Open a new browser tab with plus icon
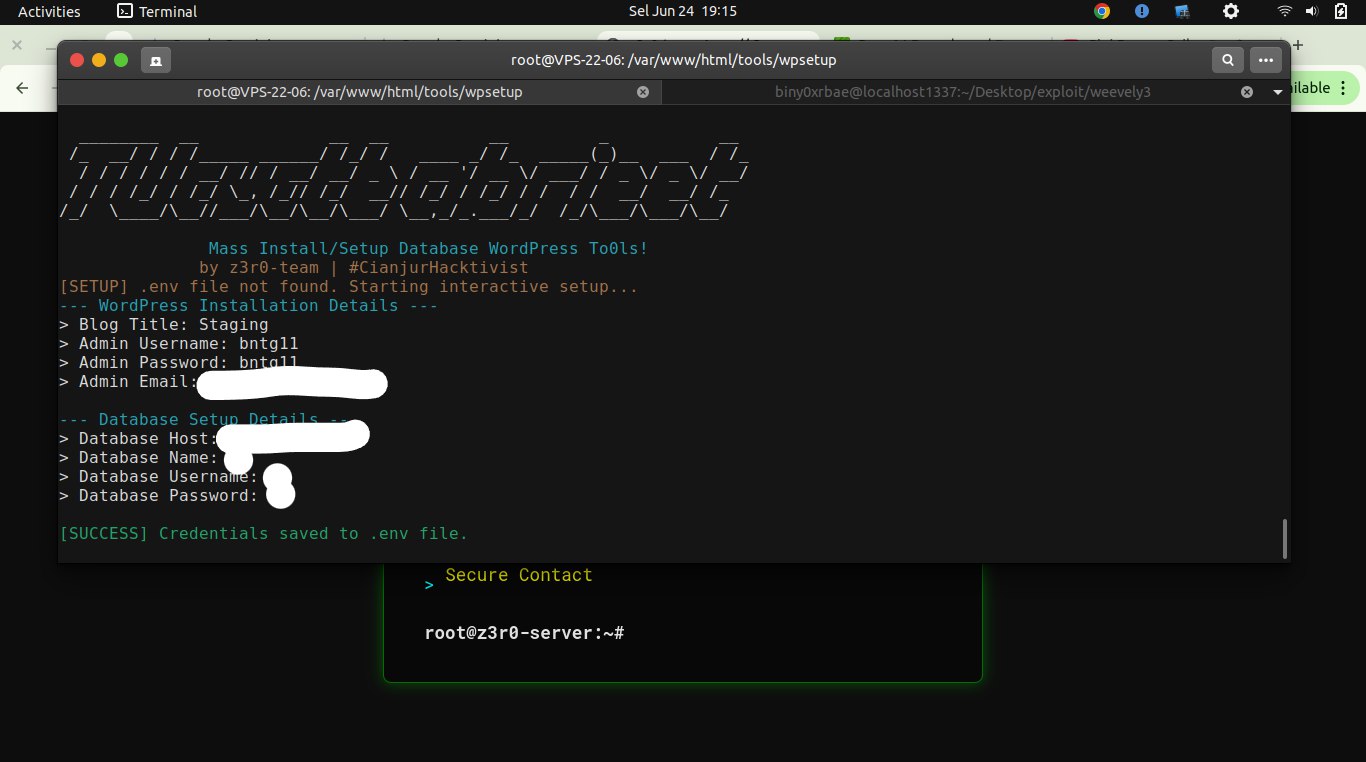 pyautogui.click(x=1298, y=45)
